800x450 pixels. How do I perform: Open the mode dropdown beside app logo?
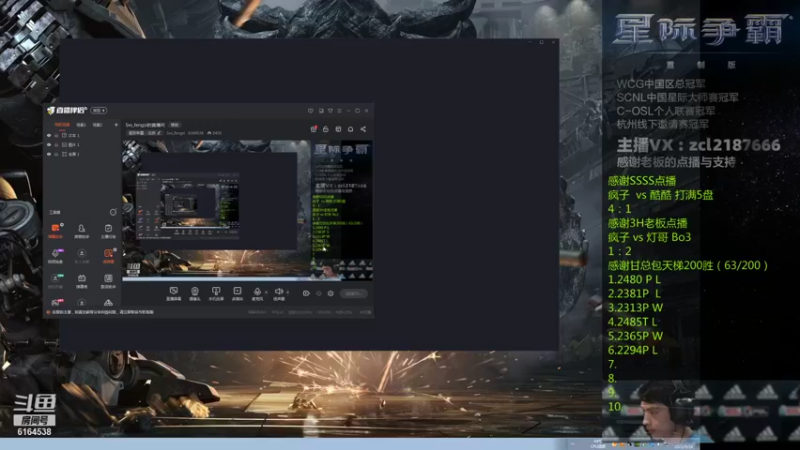98,111
